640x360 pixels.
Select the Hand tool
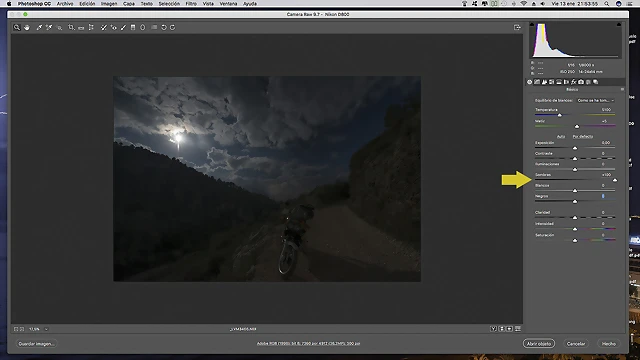[x=27, y=27]
